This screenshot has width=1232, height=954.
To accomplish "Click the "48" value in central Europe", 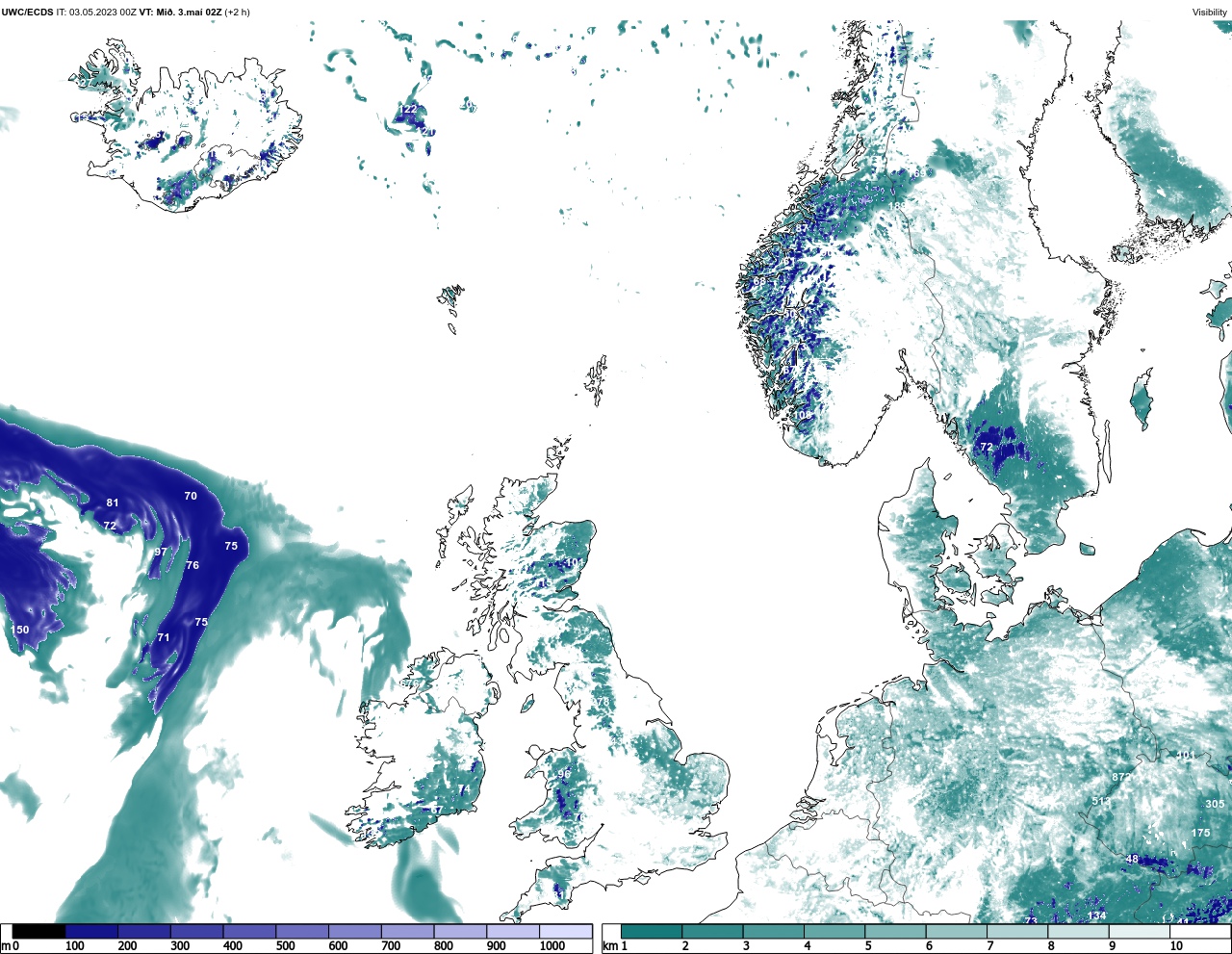I will (1132, 859).
